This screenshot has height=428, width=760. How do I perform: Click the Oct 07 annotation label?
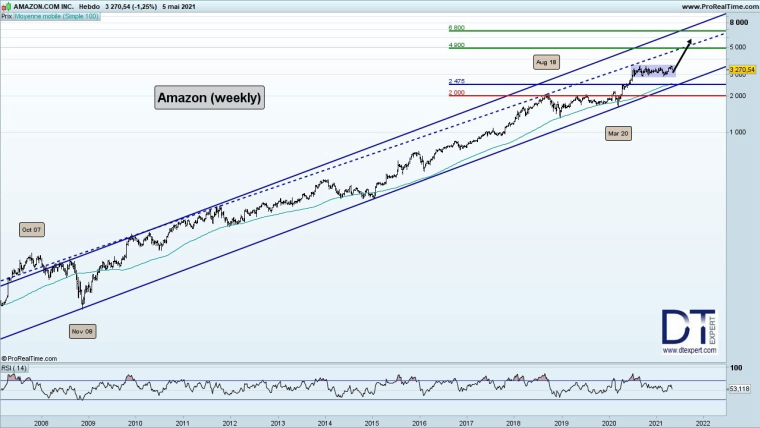[32, 230]
